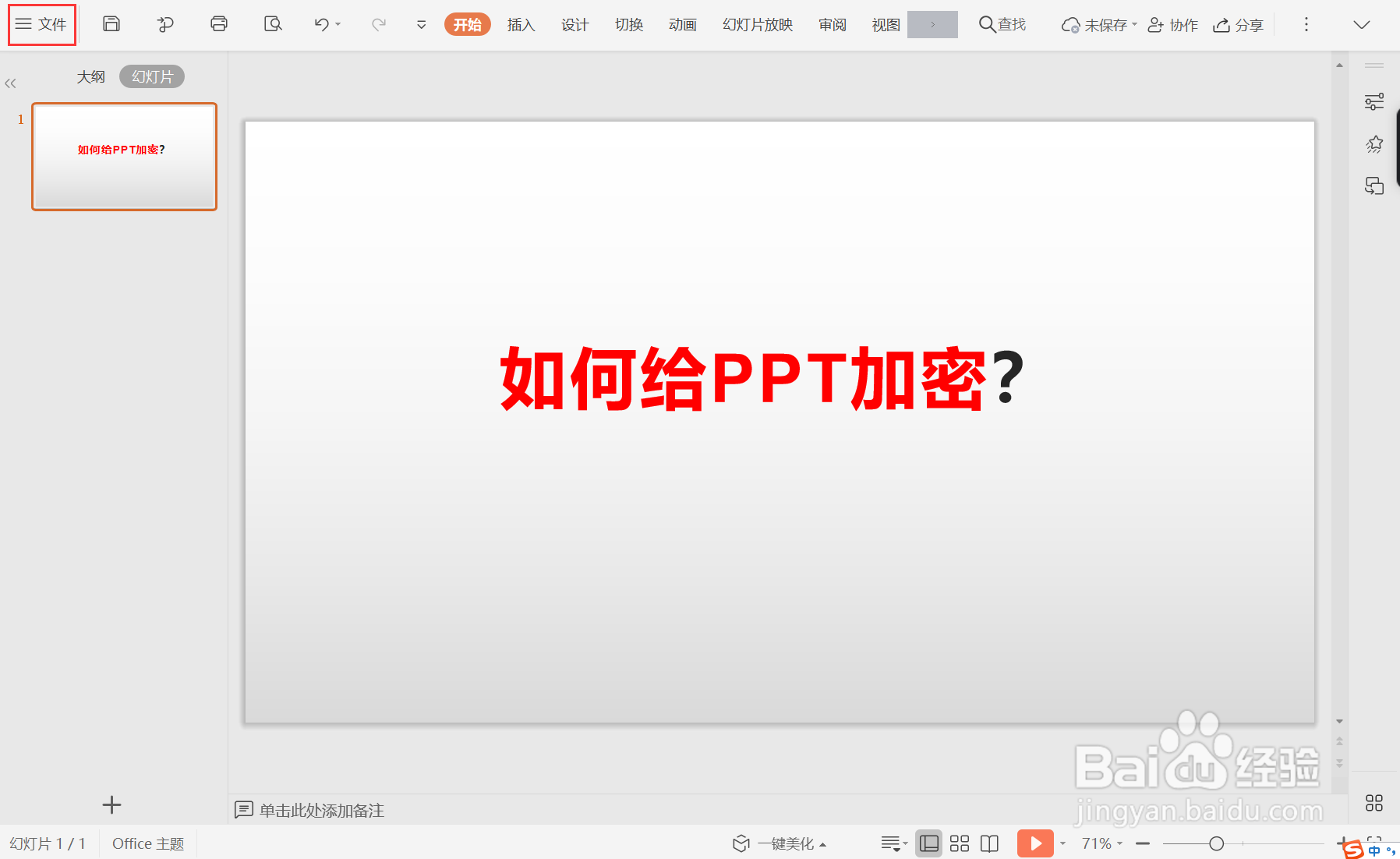1400x859 pixels.
Task: Toggle the 幻灯片 panel tab
Action: coord(151,76)
